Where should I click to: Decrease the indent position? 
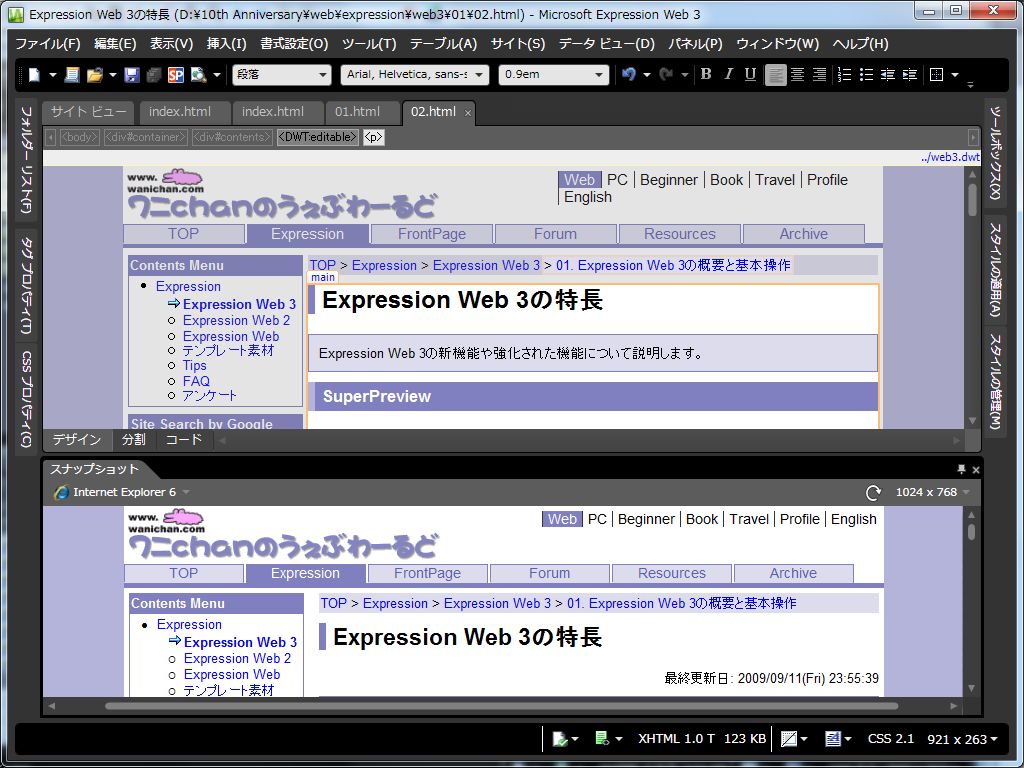coord(888,74)
